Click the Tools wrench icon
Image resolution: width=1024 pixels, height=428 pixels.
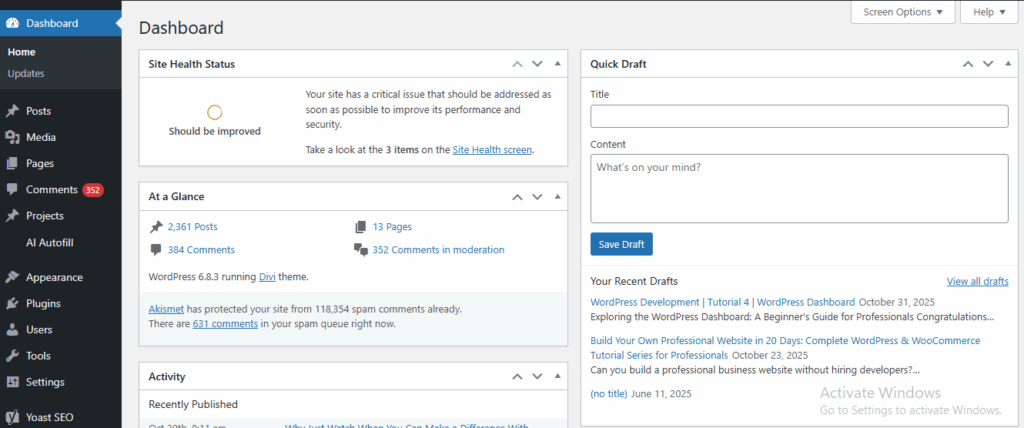[x=12, y=356]
